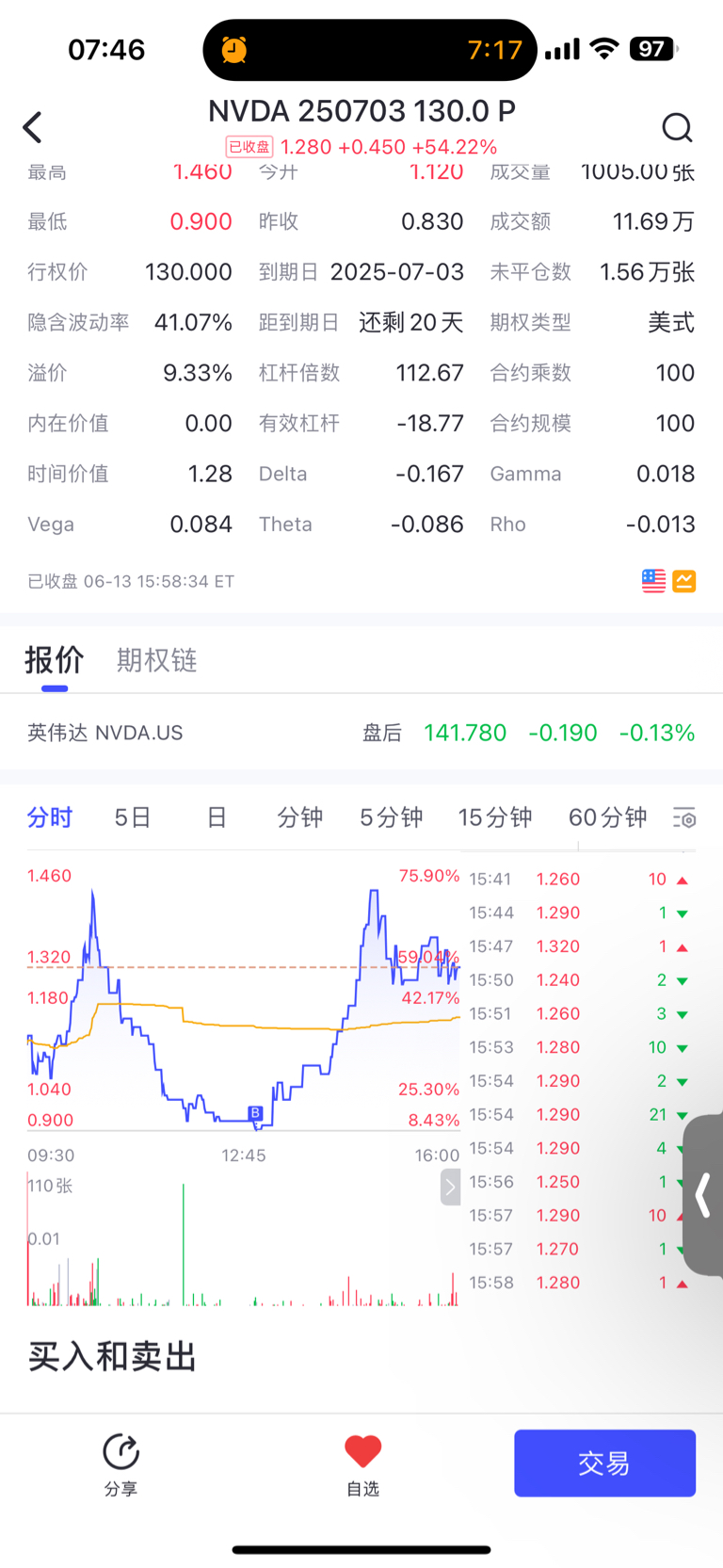Tap the 昨收 value 0.830
Image resolution: width=723 pixels, height=1568 pixels.
click(432, 221)
